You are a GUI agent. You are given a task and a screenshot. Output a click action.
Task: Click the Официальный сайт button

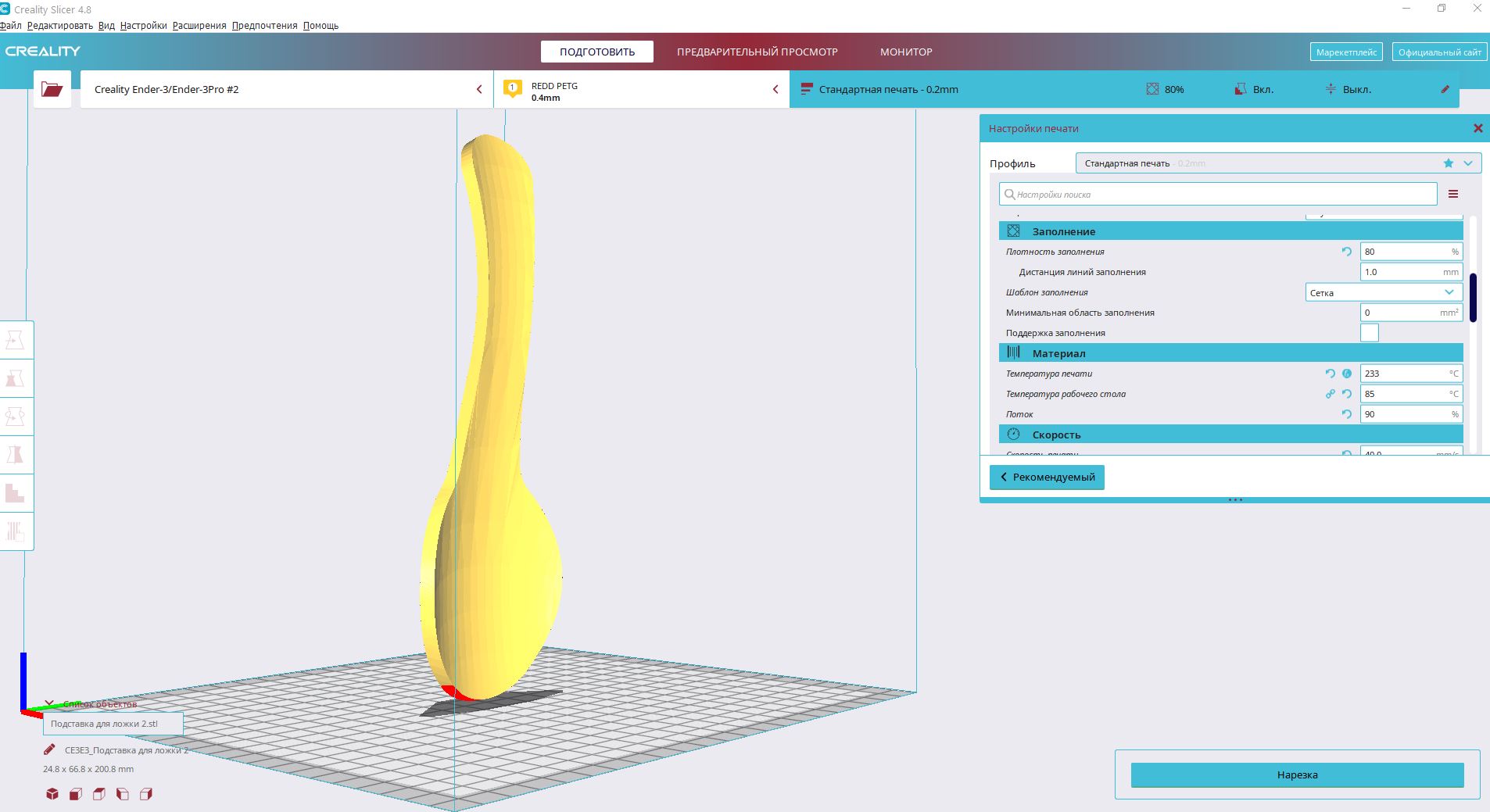(x=1440, y=52)
